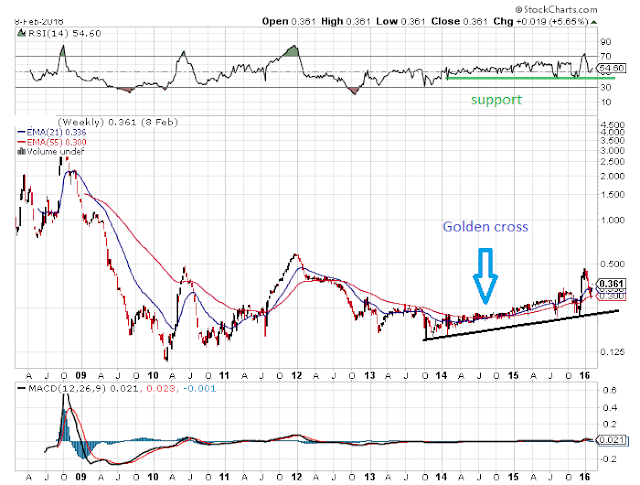Click the 2.000 price axis label

613,176
